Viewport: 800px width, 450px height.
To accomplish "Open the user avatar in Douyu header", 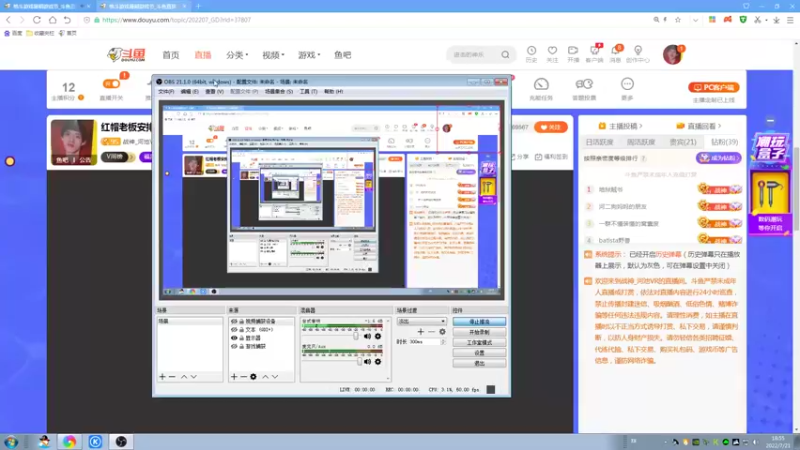I will (x=672, y=54).
